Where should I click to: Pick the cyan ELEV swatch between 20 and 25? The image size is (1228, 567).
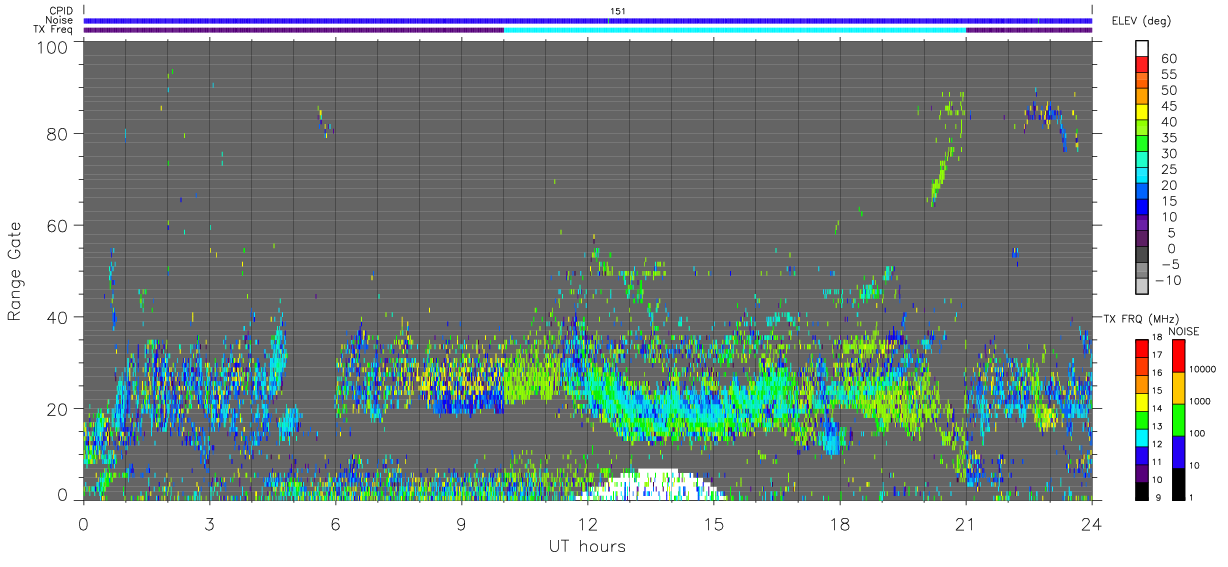(x=1142, y=175)
